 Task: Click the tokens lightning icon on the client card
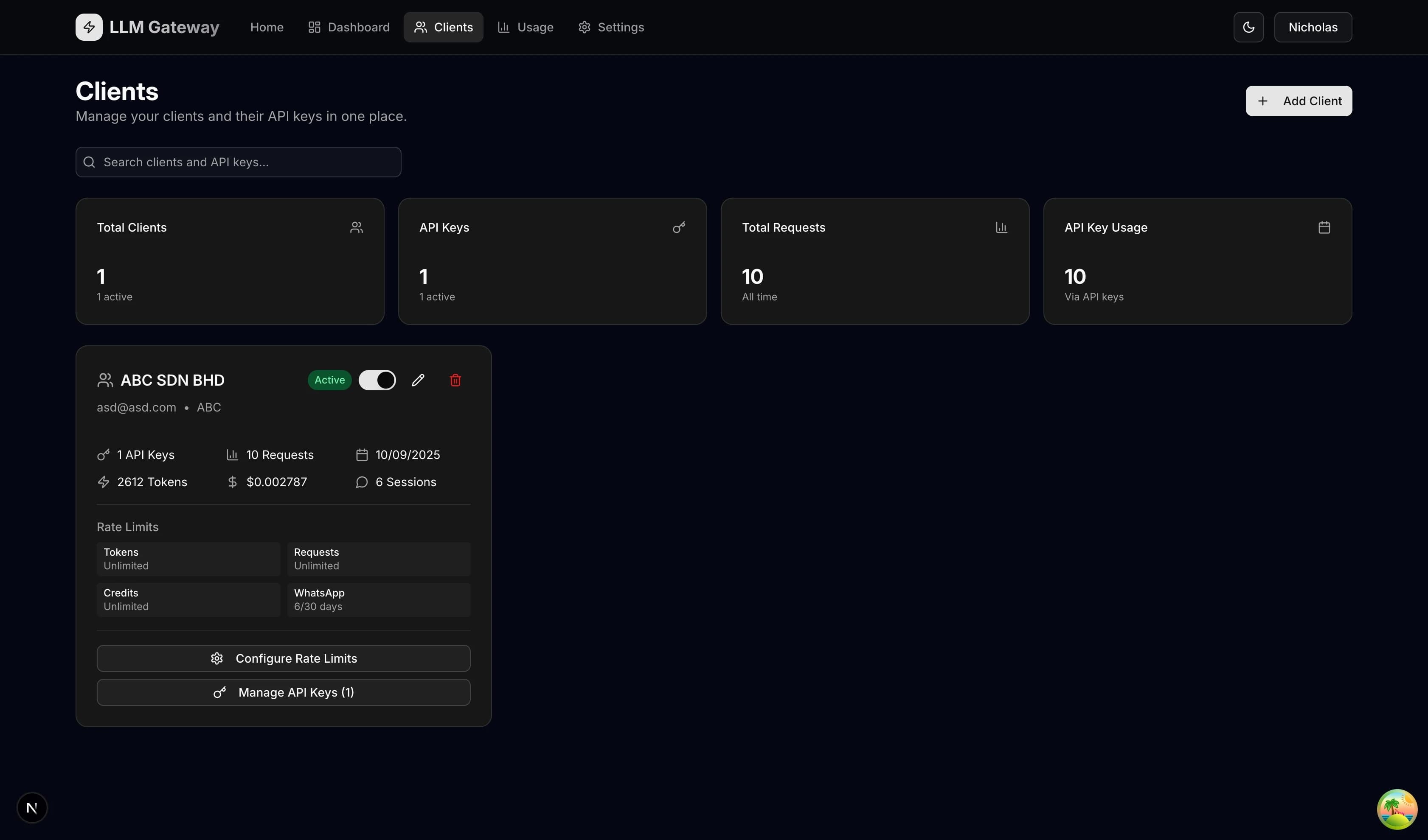[x=104, y=482]
